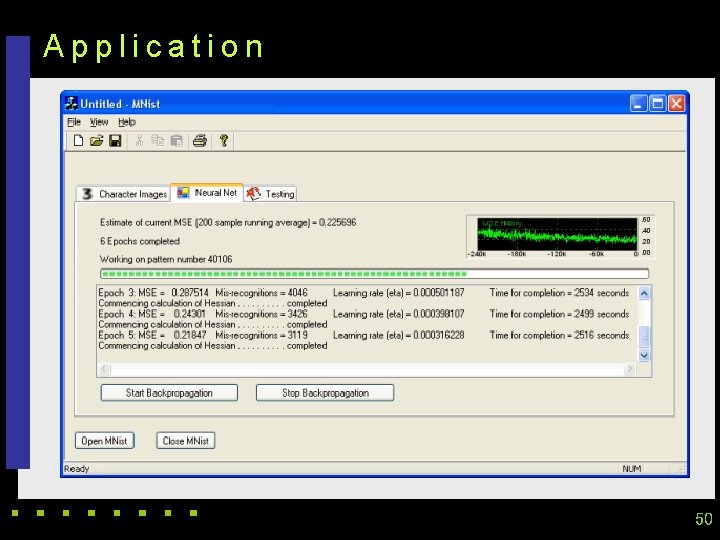Select the Neural Net tab
720x540 pixels.
208,193
